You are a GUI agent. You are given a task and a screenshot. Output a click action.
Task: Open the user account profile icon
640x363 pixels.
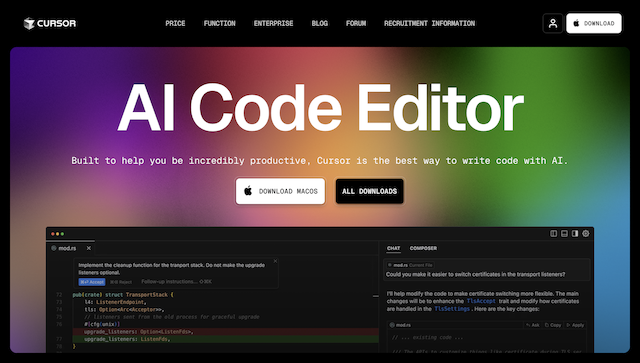click(553, 23)
